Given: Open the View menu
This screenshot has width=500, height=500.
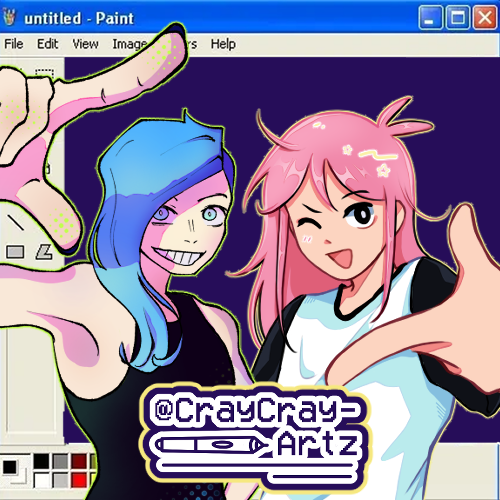Looking at the screenshot, I should [x=85, y=44].
